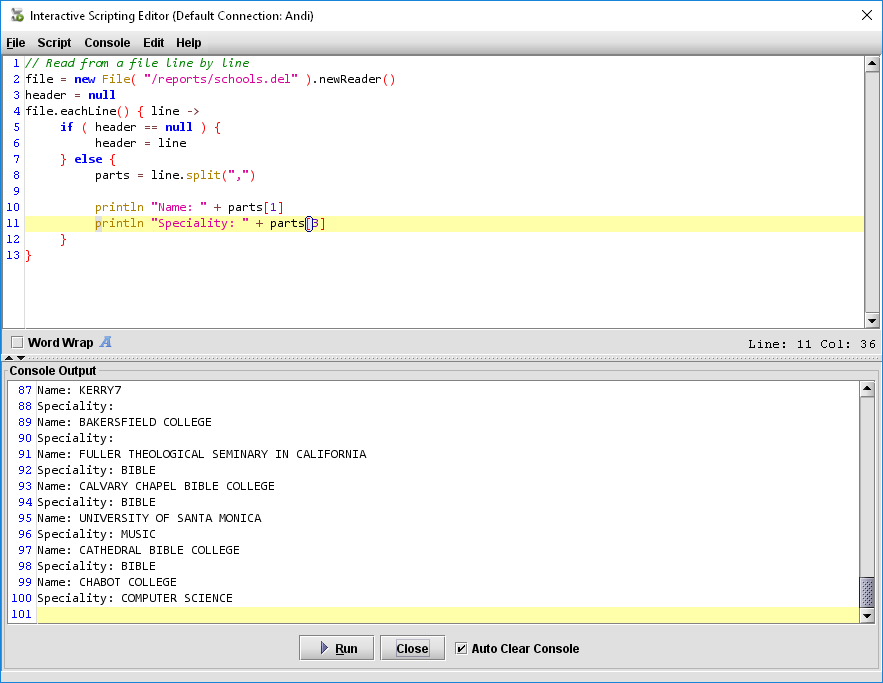883x683 pixels.
Task: Open the Help menu
Action: (x=189, y=43)
